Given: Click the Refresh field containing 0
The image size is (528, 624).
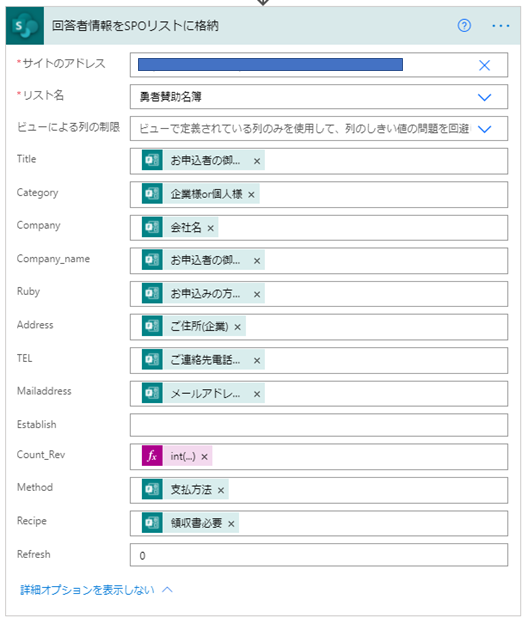Looking at the screenshot, I should click(x=319, y=555).
